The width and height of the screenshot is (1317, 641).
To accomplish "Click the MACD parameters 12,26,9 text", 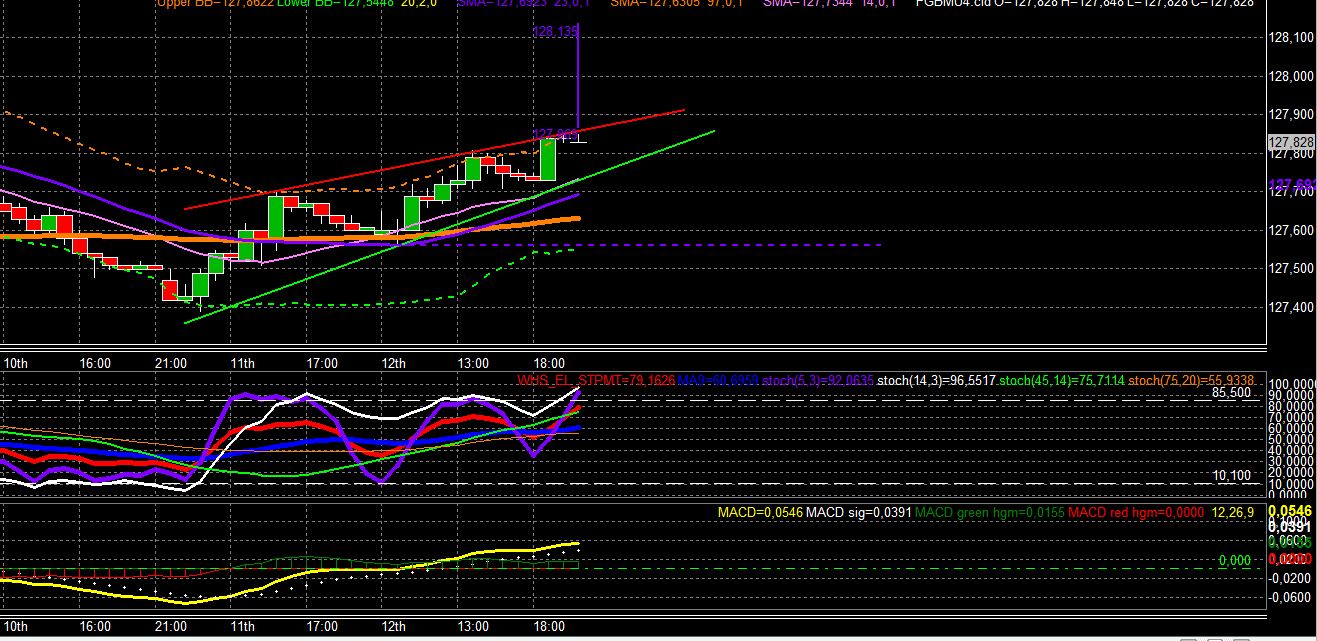I will [x=1233, y=513].
